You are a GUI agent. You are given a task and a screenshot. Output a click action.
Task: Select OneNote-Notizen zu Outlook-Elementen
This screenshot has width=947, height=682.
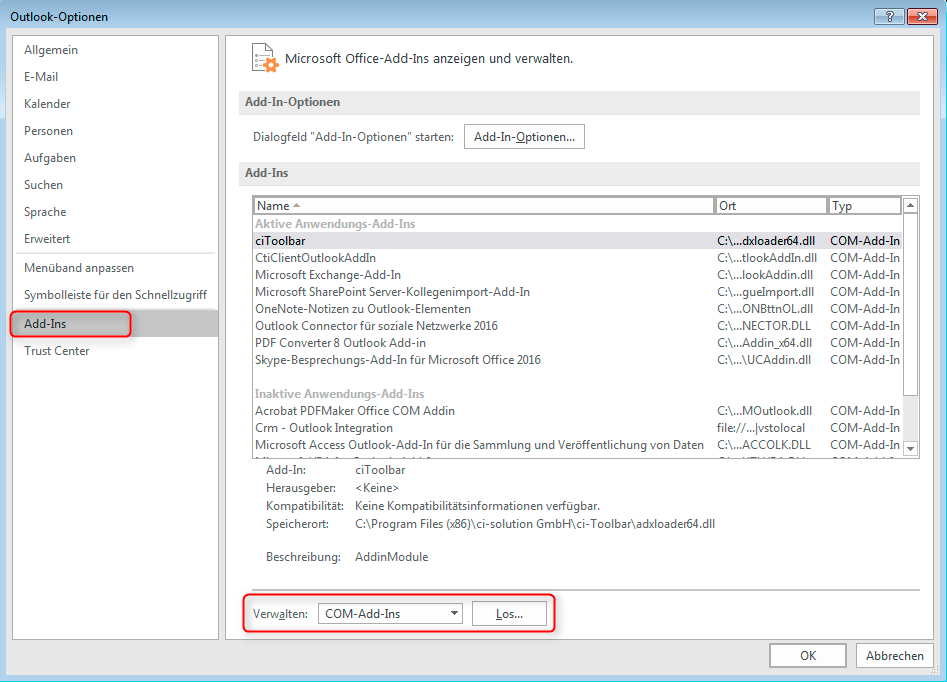(x=577, y=309)
